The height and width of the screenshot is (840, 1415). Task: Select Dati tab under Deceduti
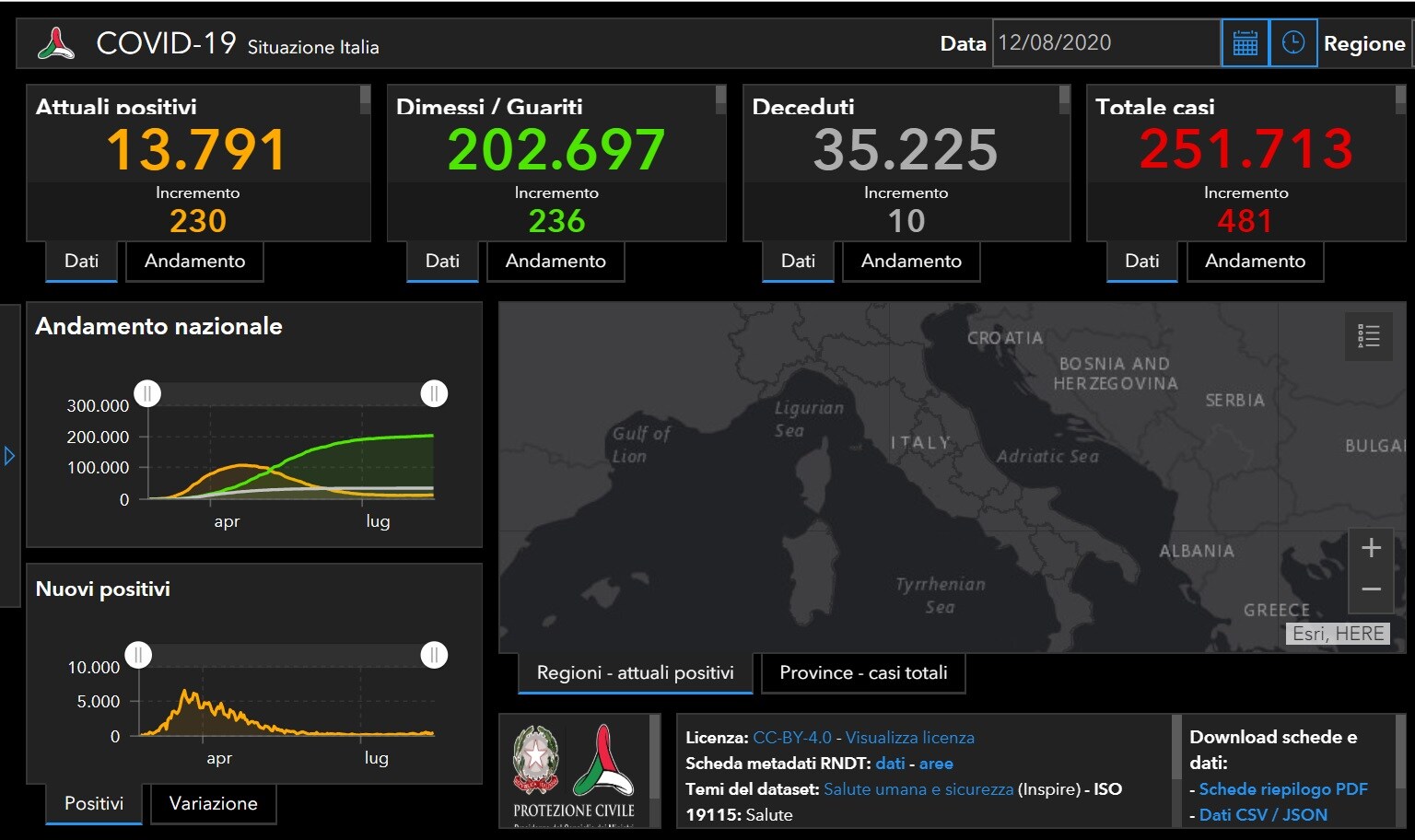798,261
